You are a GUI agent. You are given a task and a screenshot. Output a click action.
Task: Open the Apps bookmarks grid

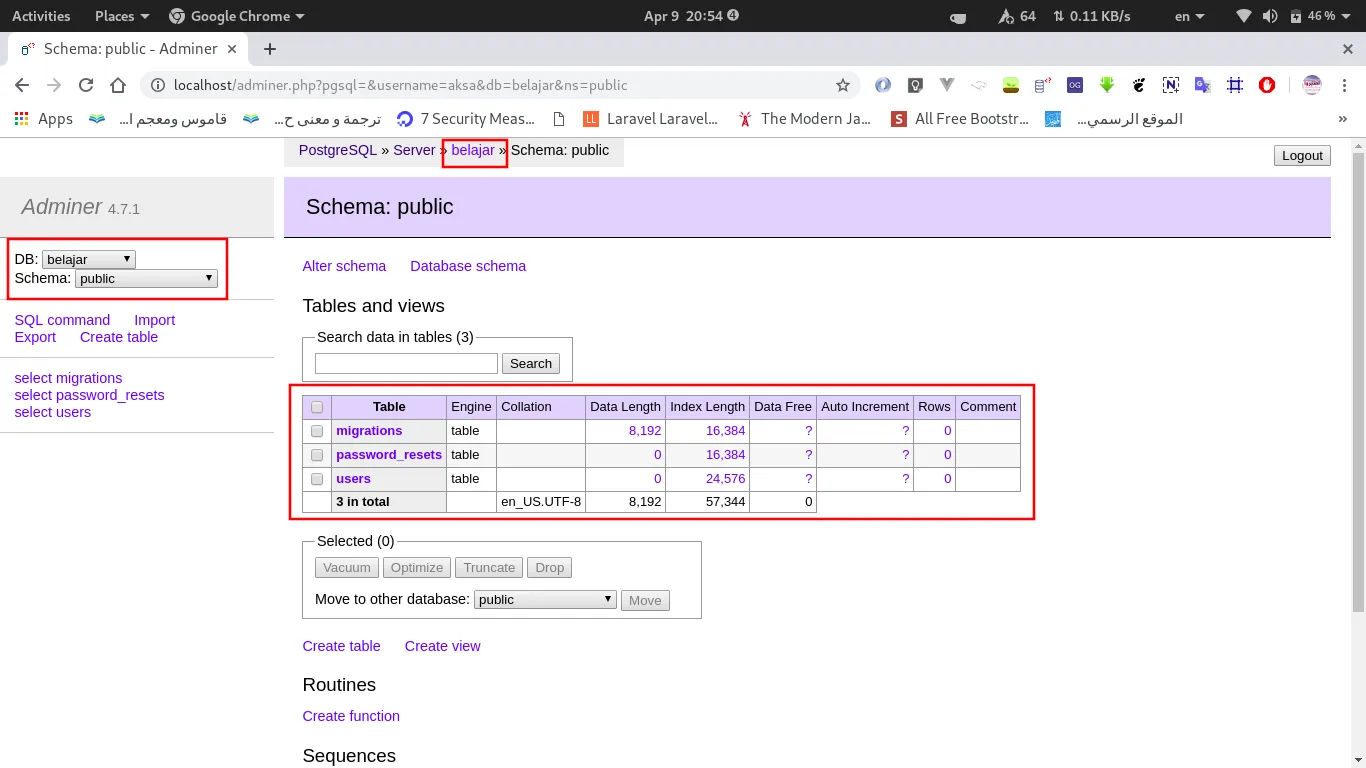tap(43, 118)
